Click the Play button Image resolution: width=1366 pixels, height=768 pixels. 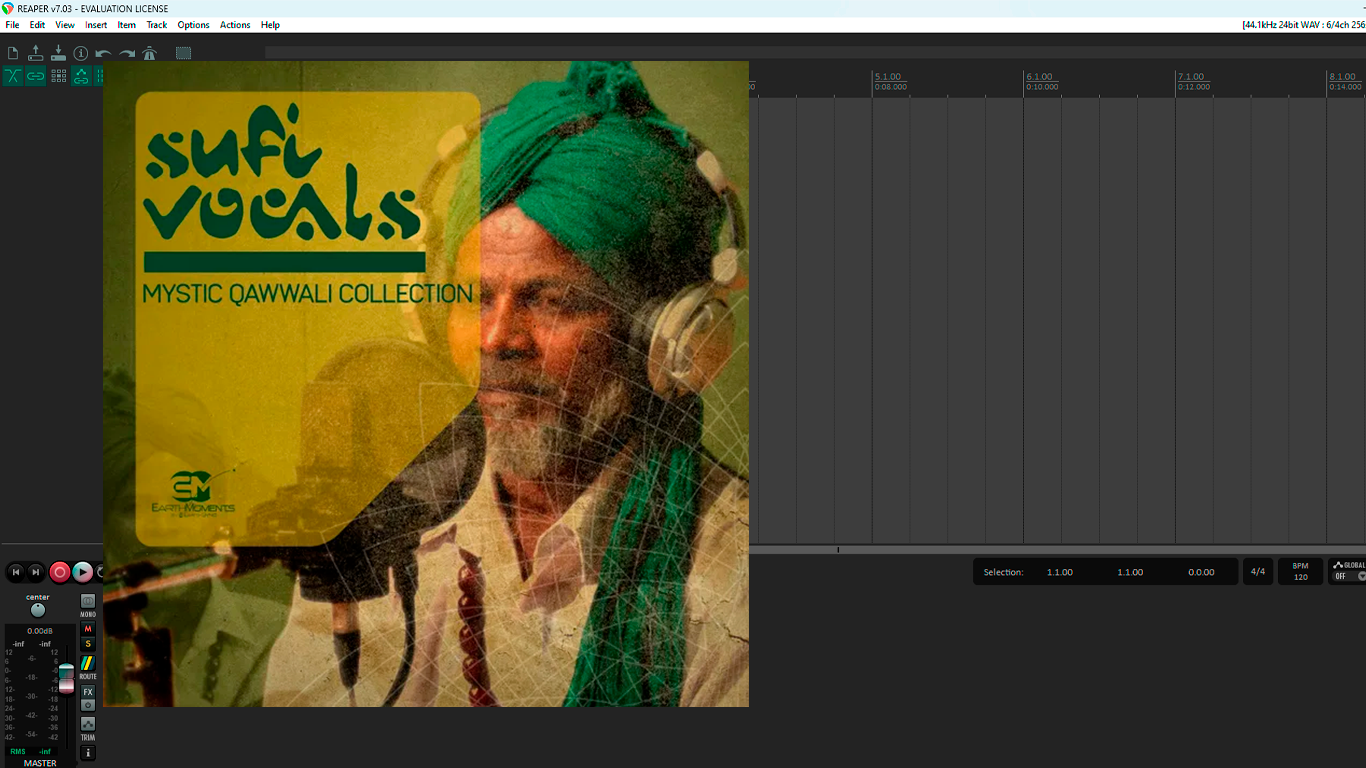tap(83, 572)
